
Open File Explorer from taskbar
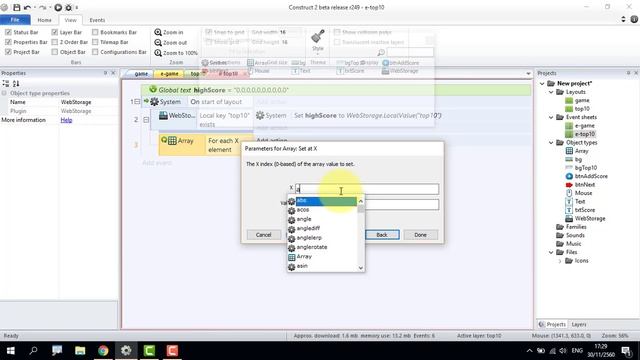[x=80, y=351]
